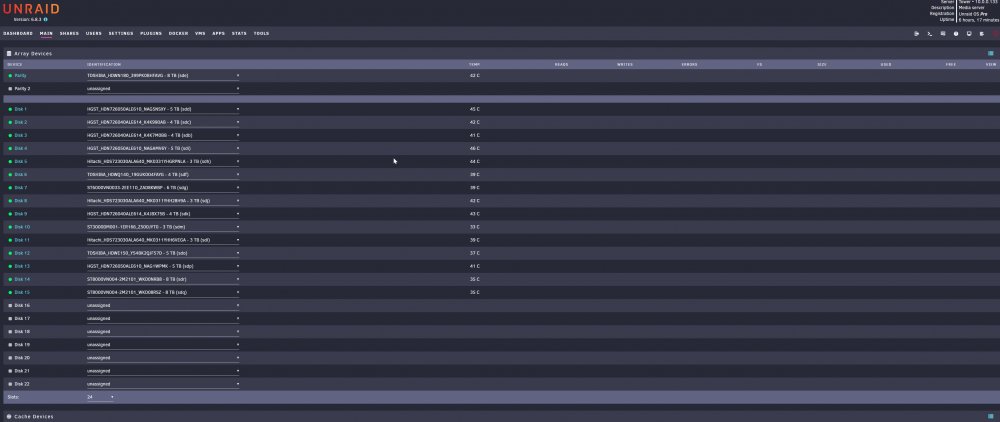This screenshot has height=422, width=1000.
Task: Open the Users tab
Action: coord(94,33)
